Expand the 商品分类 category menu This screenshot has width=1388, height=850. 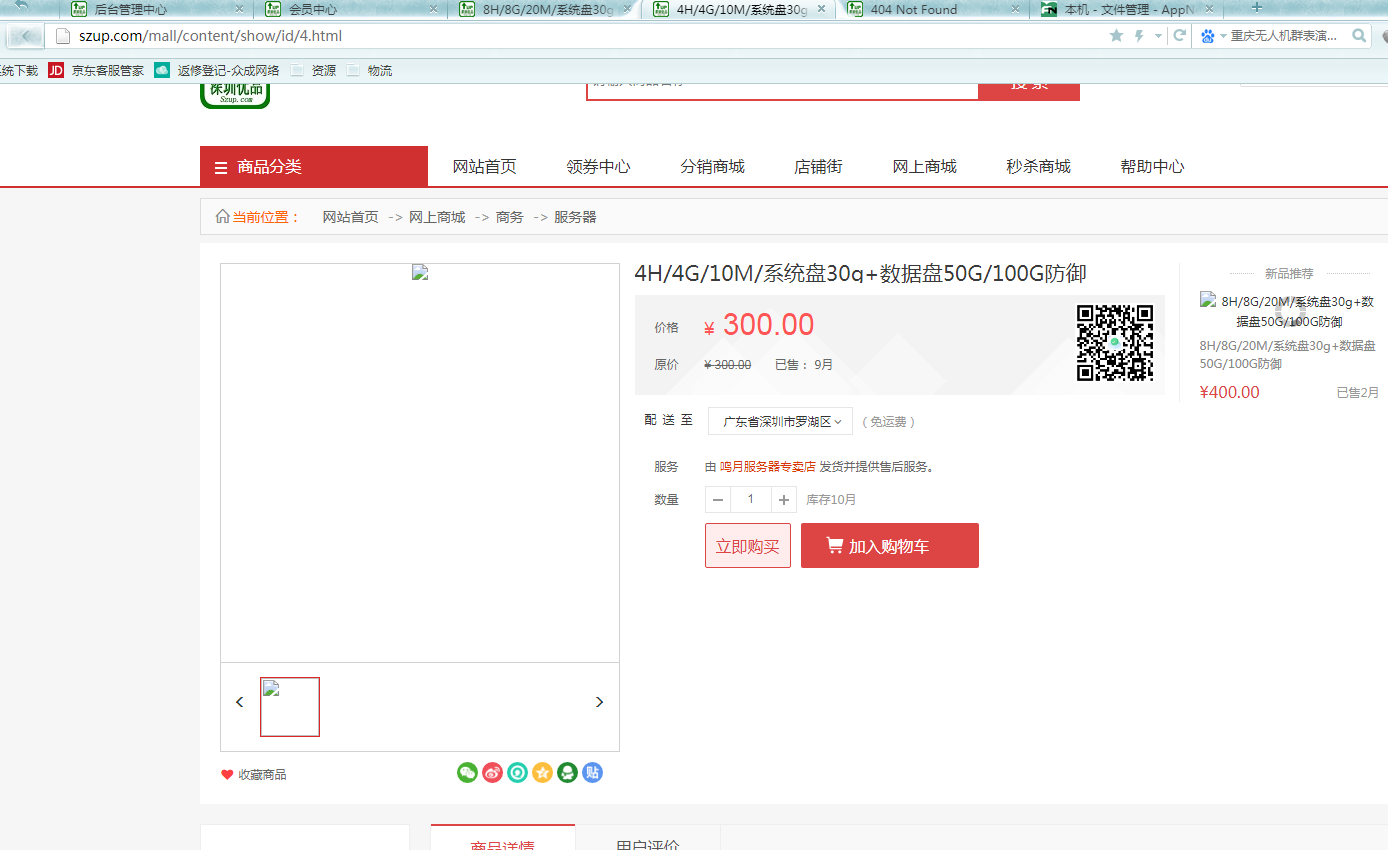tap(314, 167)
